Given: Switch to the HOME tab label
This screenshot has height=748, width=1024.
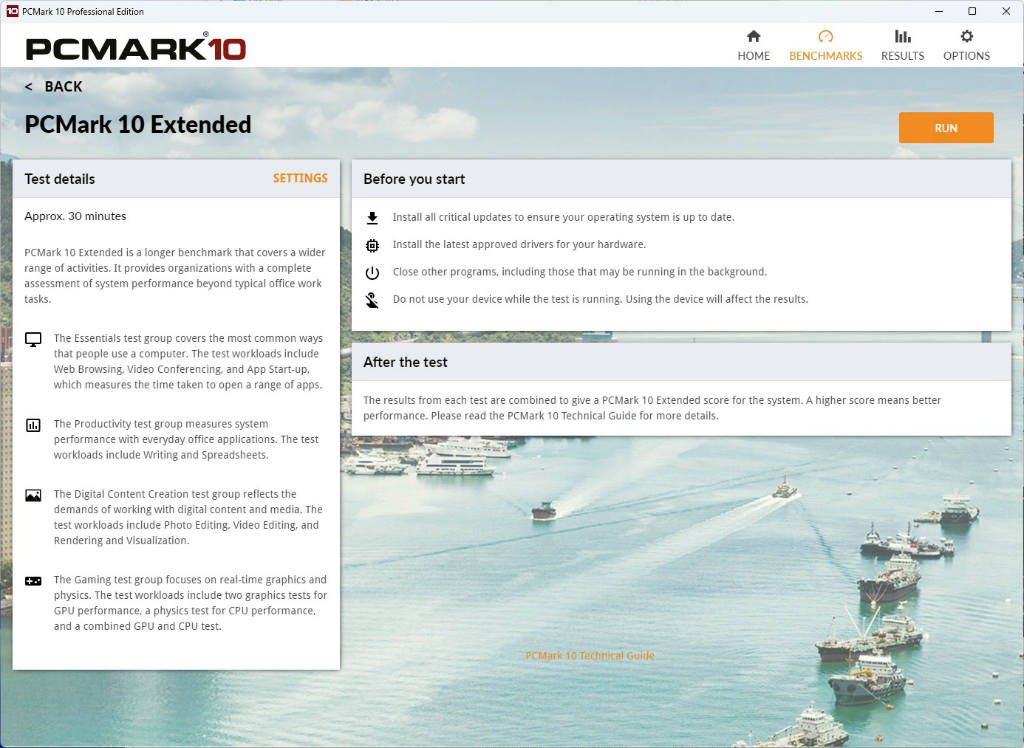Looking at the screenshot, I should pyautogui.click(x=754, y=56).
